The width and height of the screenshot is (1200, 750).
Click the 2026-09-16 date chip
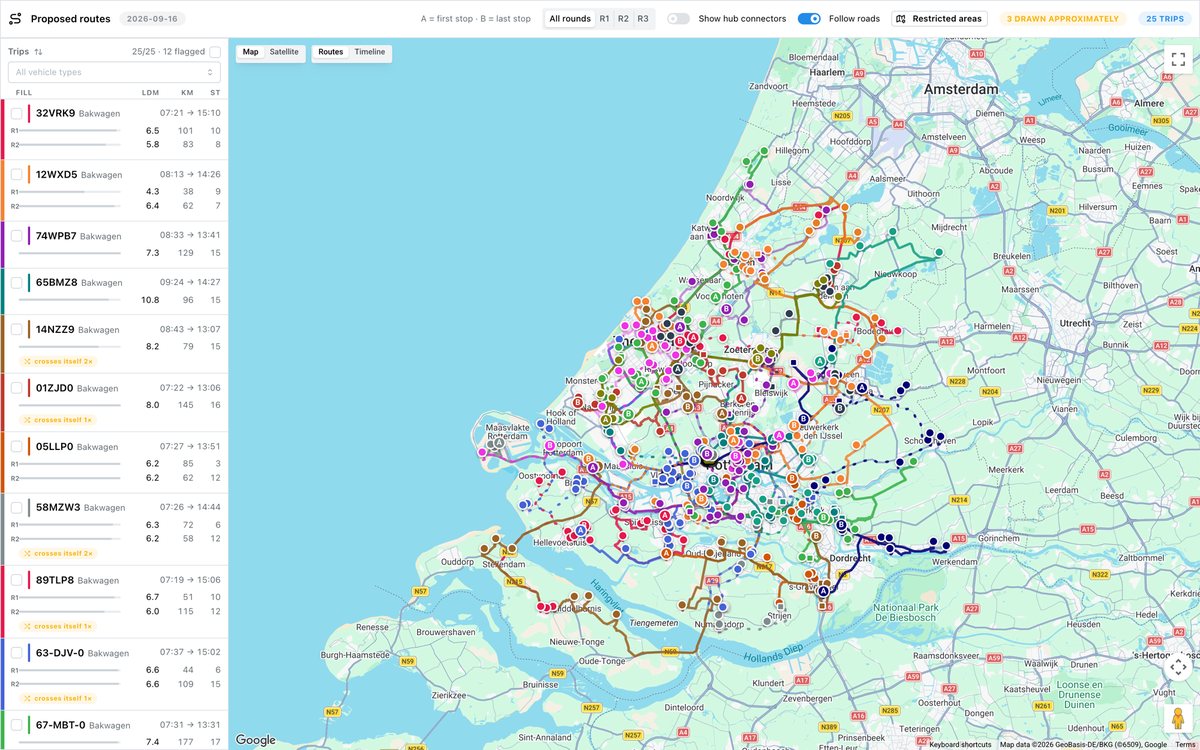point(152,19)
